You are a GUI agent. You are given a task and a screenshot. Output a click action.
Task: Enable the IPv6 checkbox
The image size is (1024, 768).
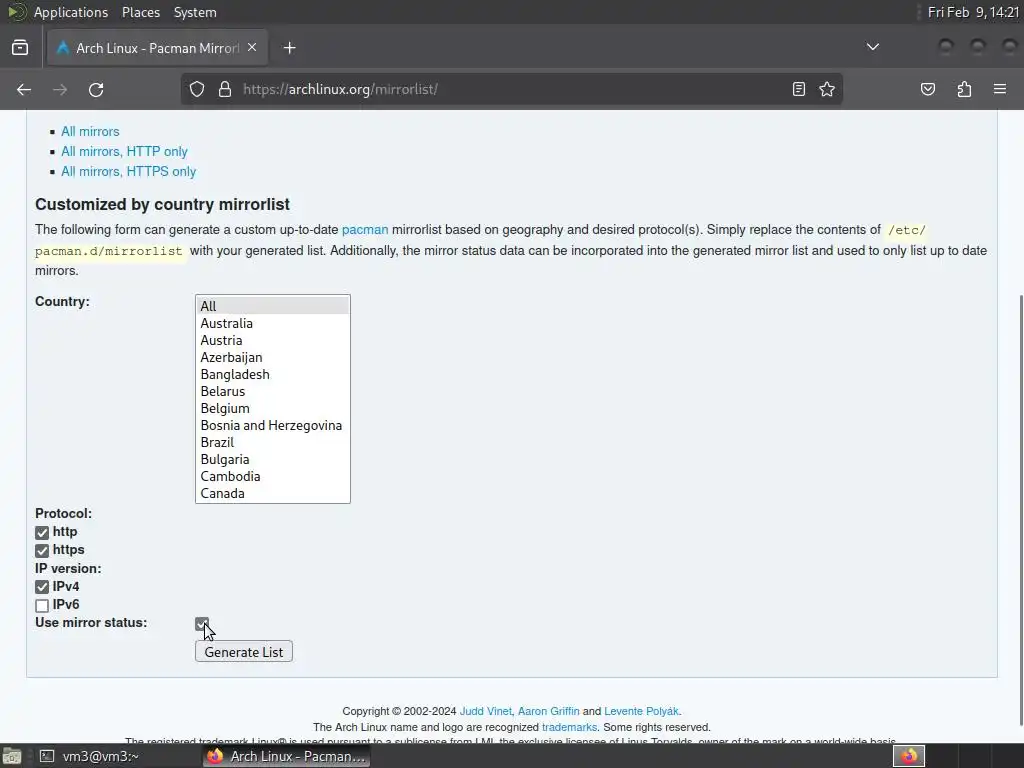point(42,605)
